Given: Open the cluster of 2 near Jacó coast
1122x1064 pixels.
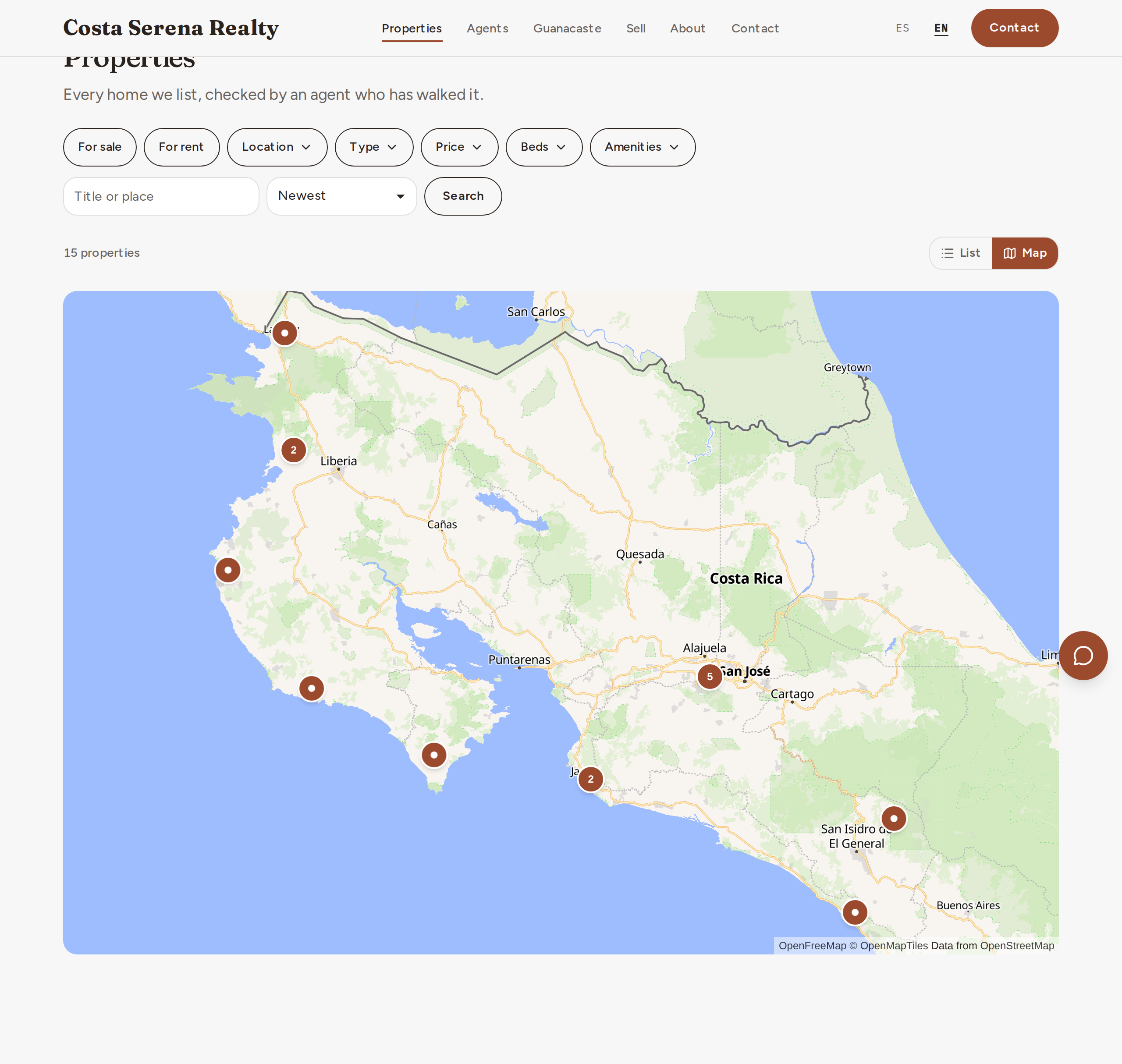Looking at the screenshot, I should tap(590, 779).
